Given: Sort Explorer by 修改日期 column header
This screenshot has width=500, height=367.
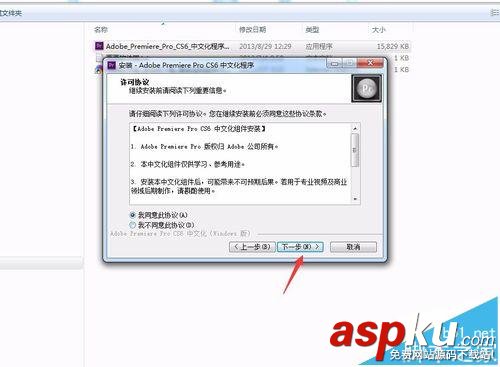Looking at the screenshot, I should click(x=252, y=30).
